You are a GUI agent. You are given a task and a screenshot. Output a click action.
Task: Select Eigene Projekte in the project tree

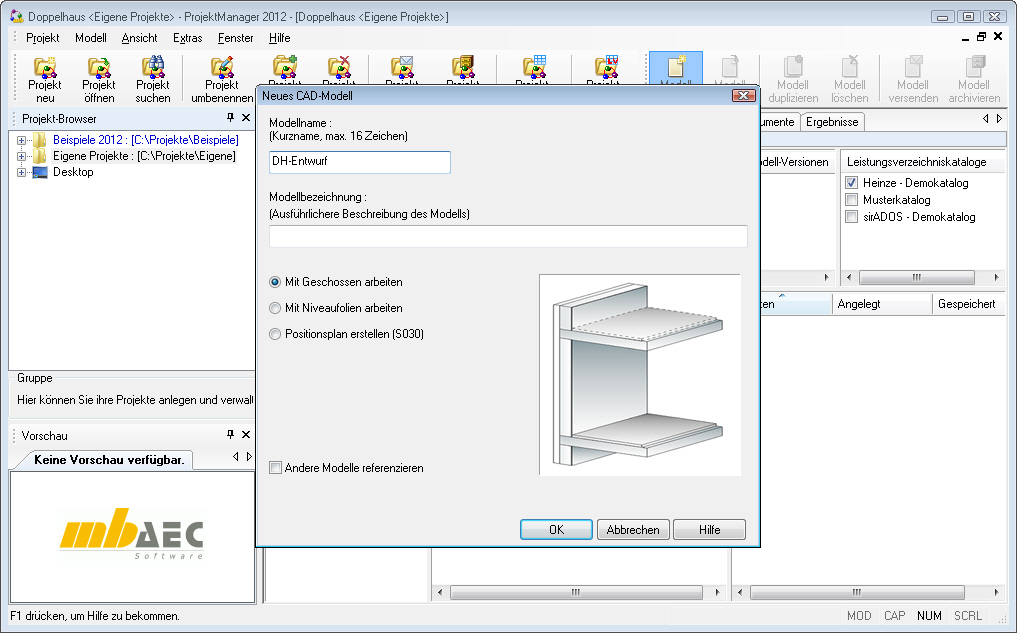click(144, 156)
